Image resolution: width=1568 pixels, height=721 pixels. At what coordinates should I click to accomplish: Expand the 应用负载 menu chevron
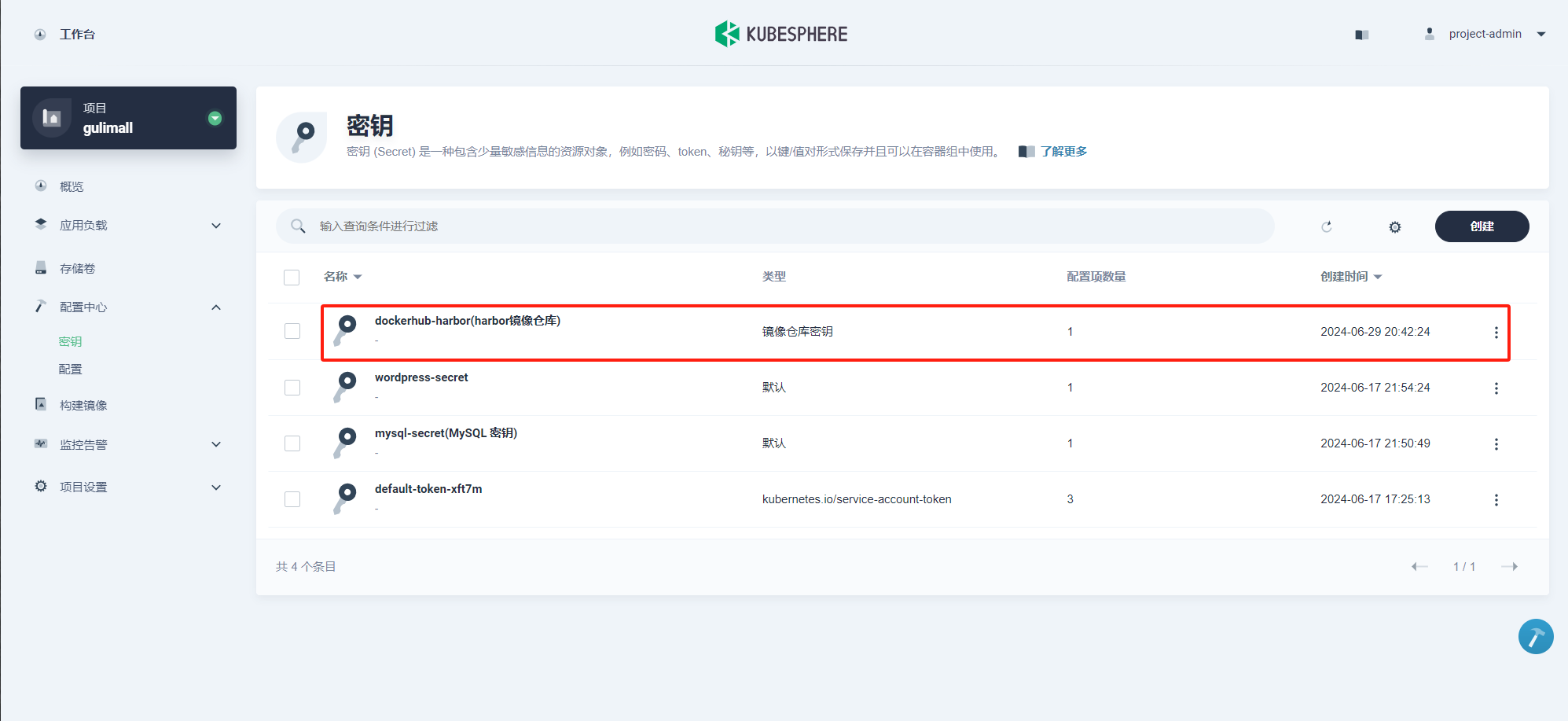[216, 226]
